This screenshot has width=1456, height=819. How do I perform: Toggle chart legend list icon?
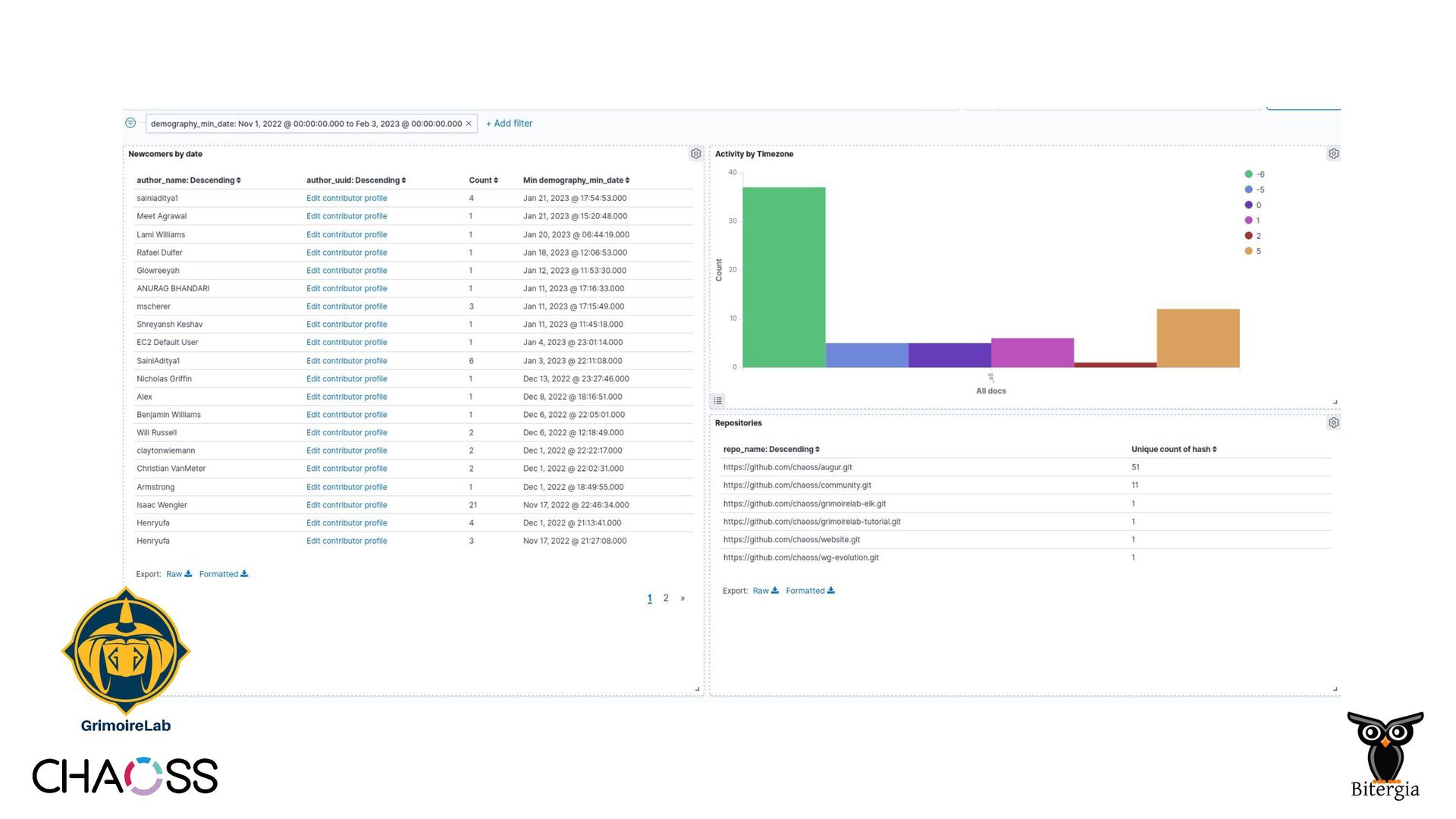[x=717, y=401]
